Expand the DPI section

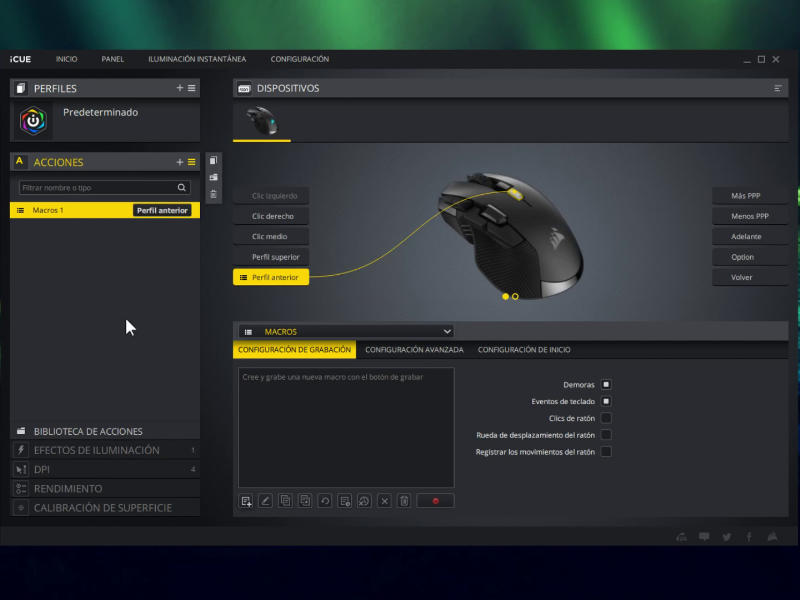tap(105, 469)
